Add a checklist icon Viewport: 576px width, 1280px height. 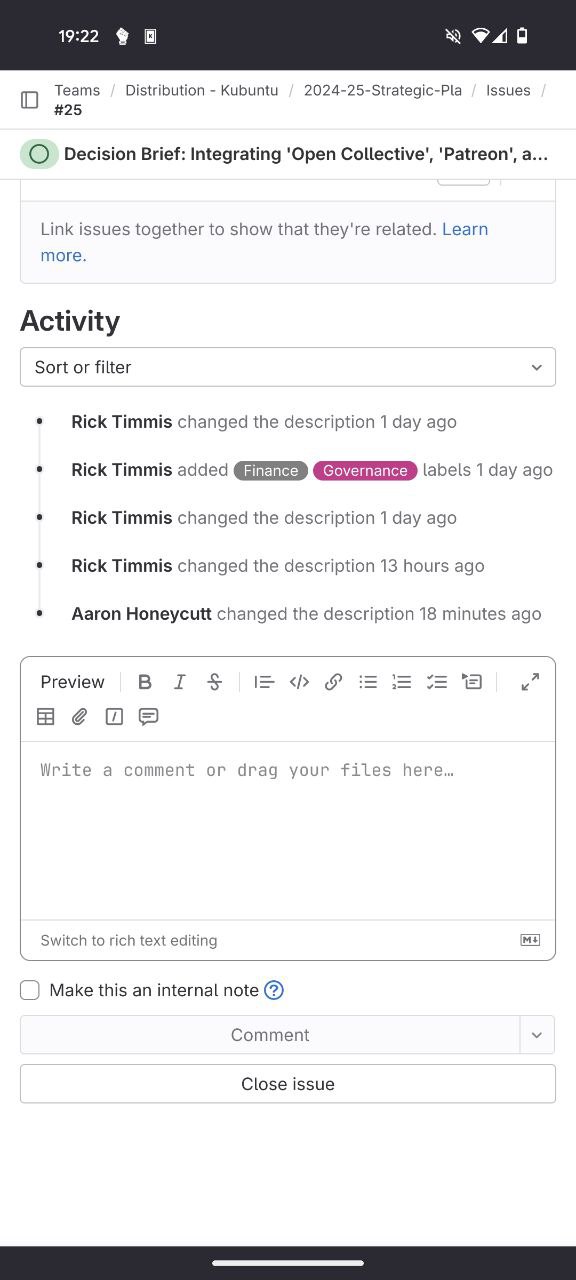pyautogui.click(x=437, y=682)
